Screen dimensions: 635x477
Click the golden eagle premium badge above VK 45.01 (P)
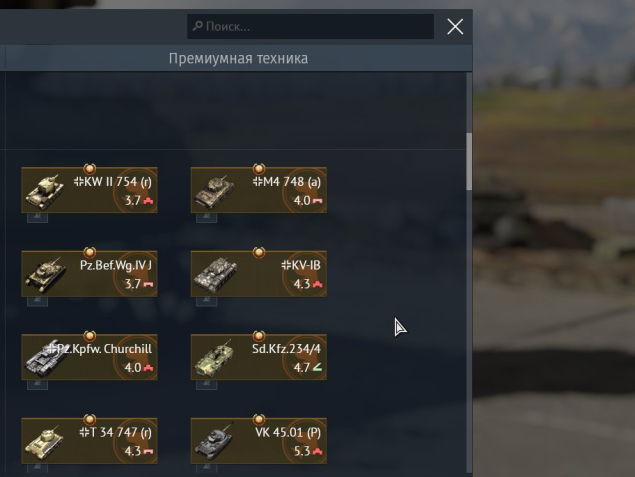click(x=259, y=419)
